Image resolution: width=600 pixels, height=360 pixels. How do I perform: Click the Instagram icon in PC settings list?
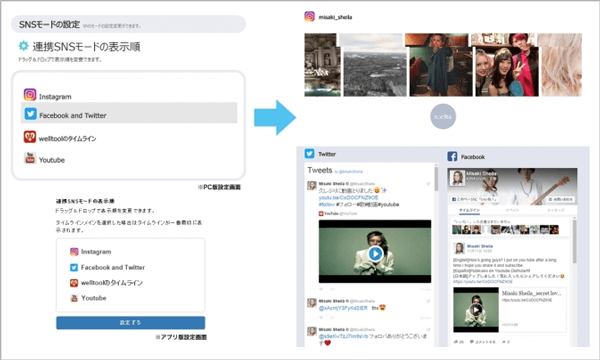click(30, 94)
